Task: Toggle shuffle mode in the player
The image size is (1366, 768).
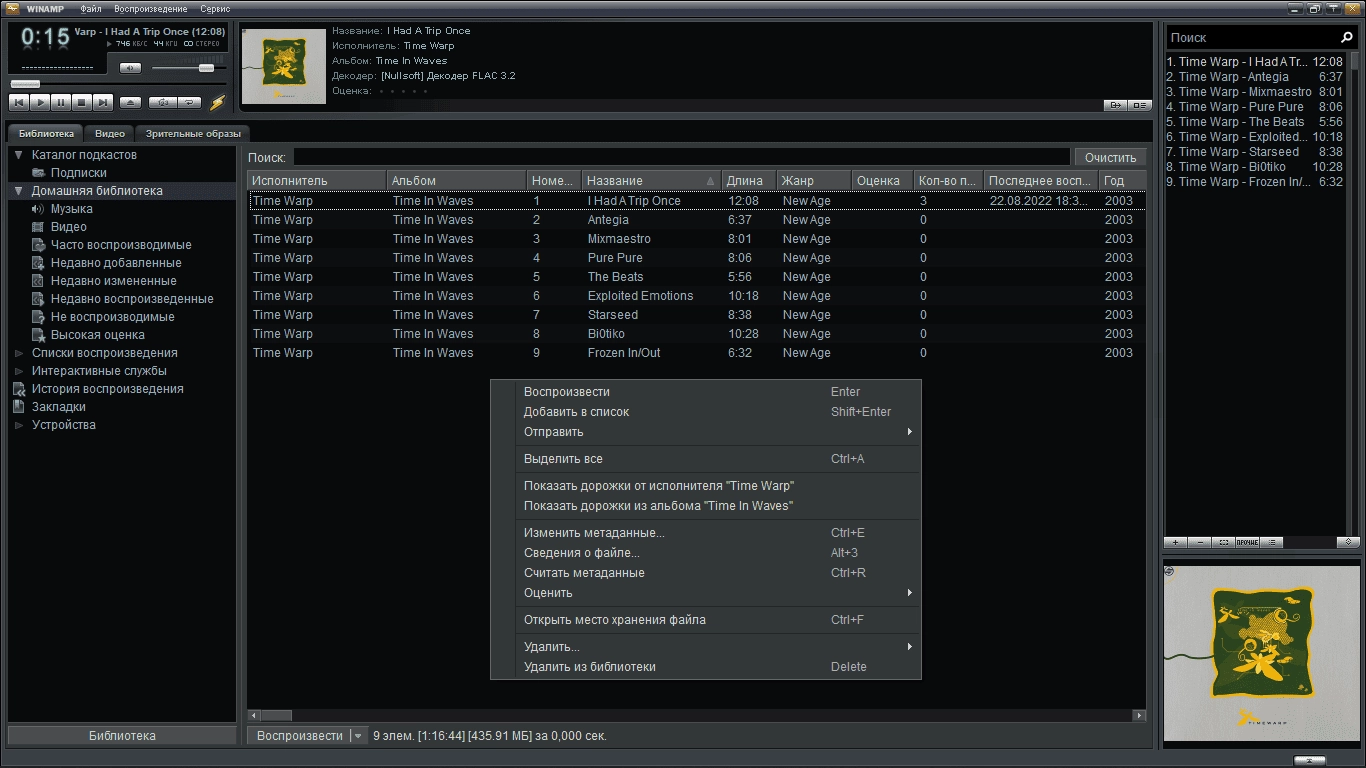Action: 162,103
